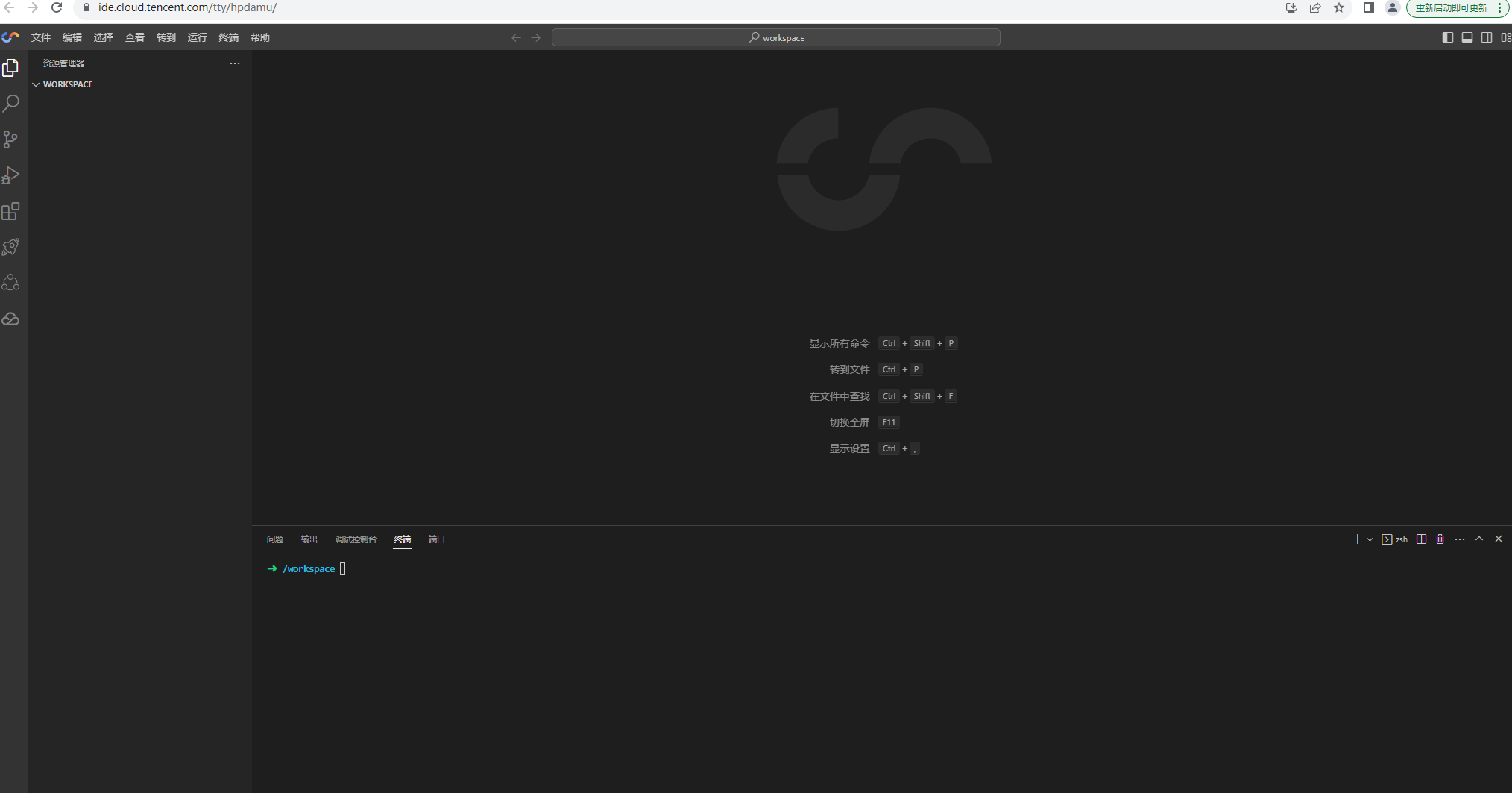This screenshot has width=1512, height=793.
Task: Open the new terminal profile dropdown arrow
Action: click(1370, 539)
